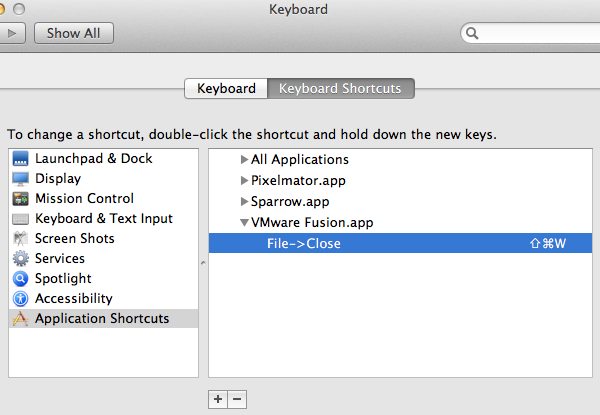Image resolution: width=600 pixels, height=415 pixels.
Task: Click the search magnifier icon
Action: click(x=472, y=33)
